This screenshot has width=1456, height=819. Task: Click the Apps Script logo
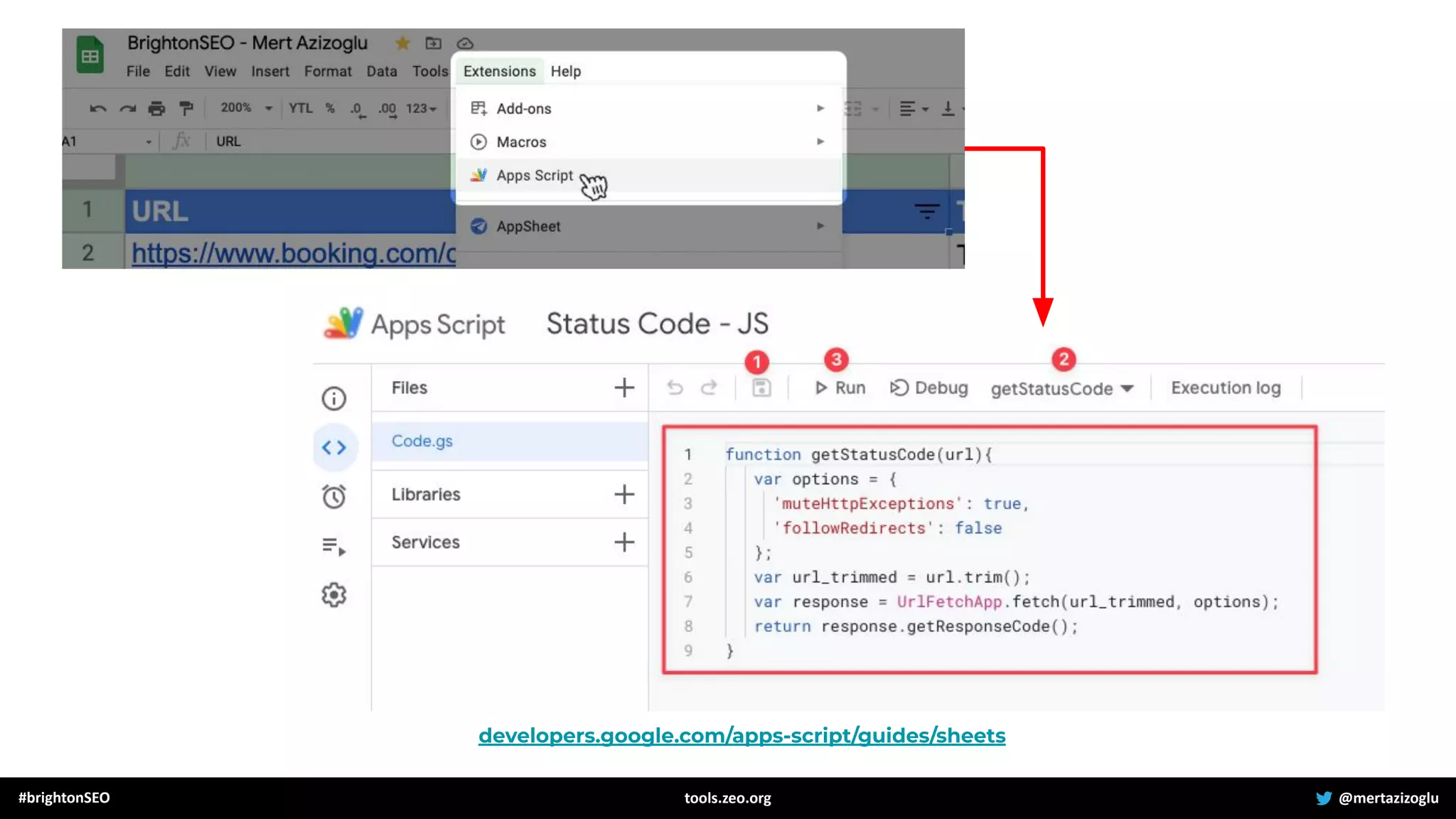[343, 323]
